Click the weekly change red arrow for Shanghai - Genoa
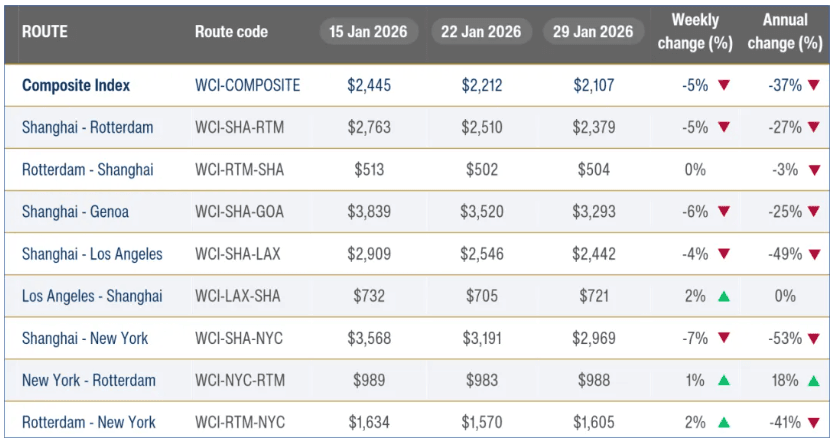Image resolution: width=837 pixels, height=442 pixels. click(x=724, y=212)
